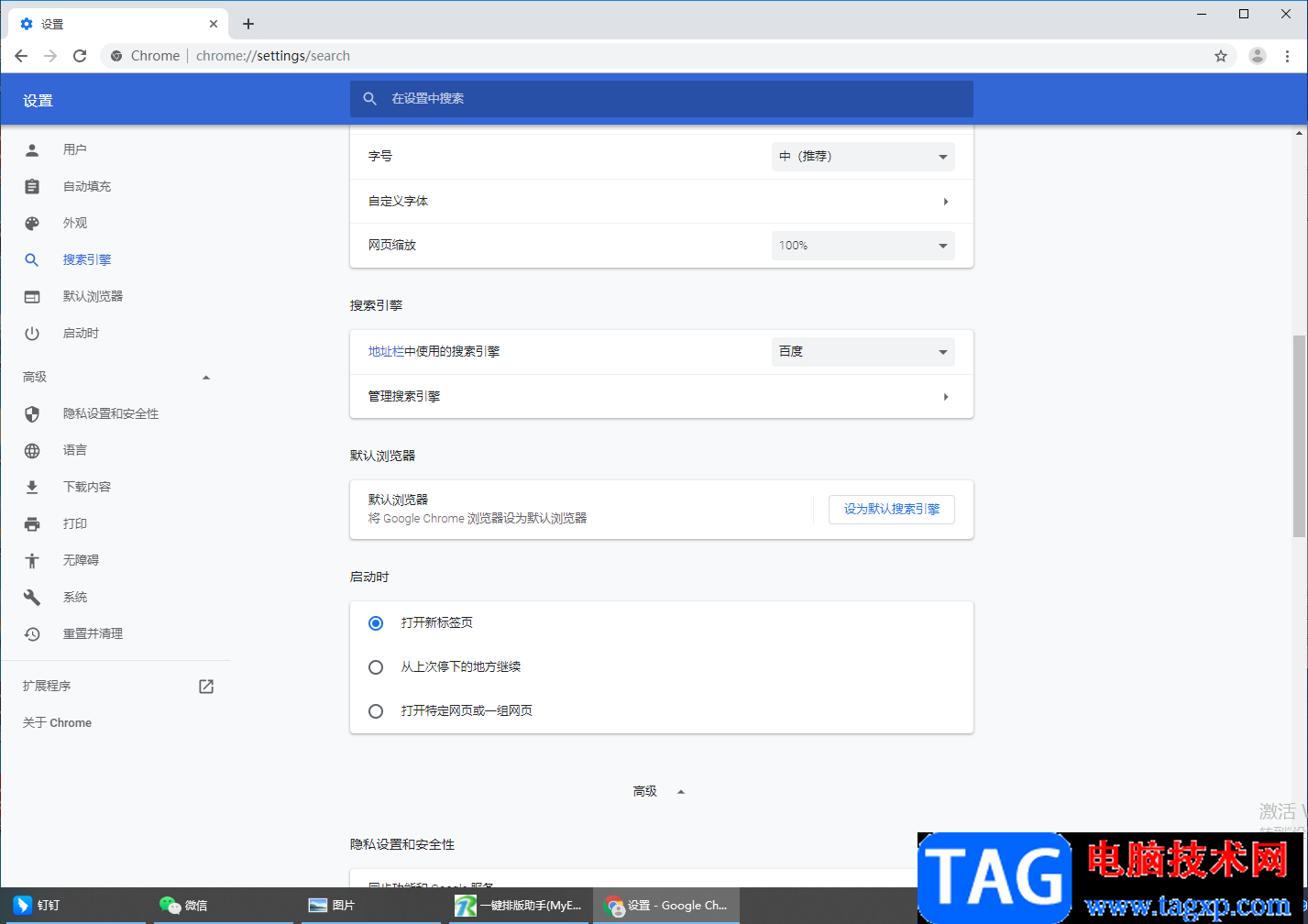Click the 自动填充 clipboard icon
This screenshot has width=1308, height=924.
(x=32, y=186)
